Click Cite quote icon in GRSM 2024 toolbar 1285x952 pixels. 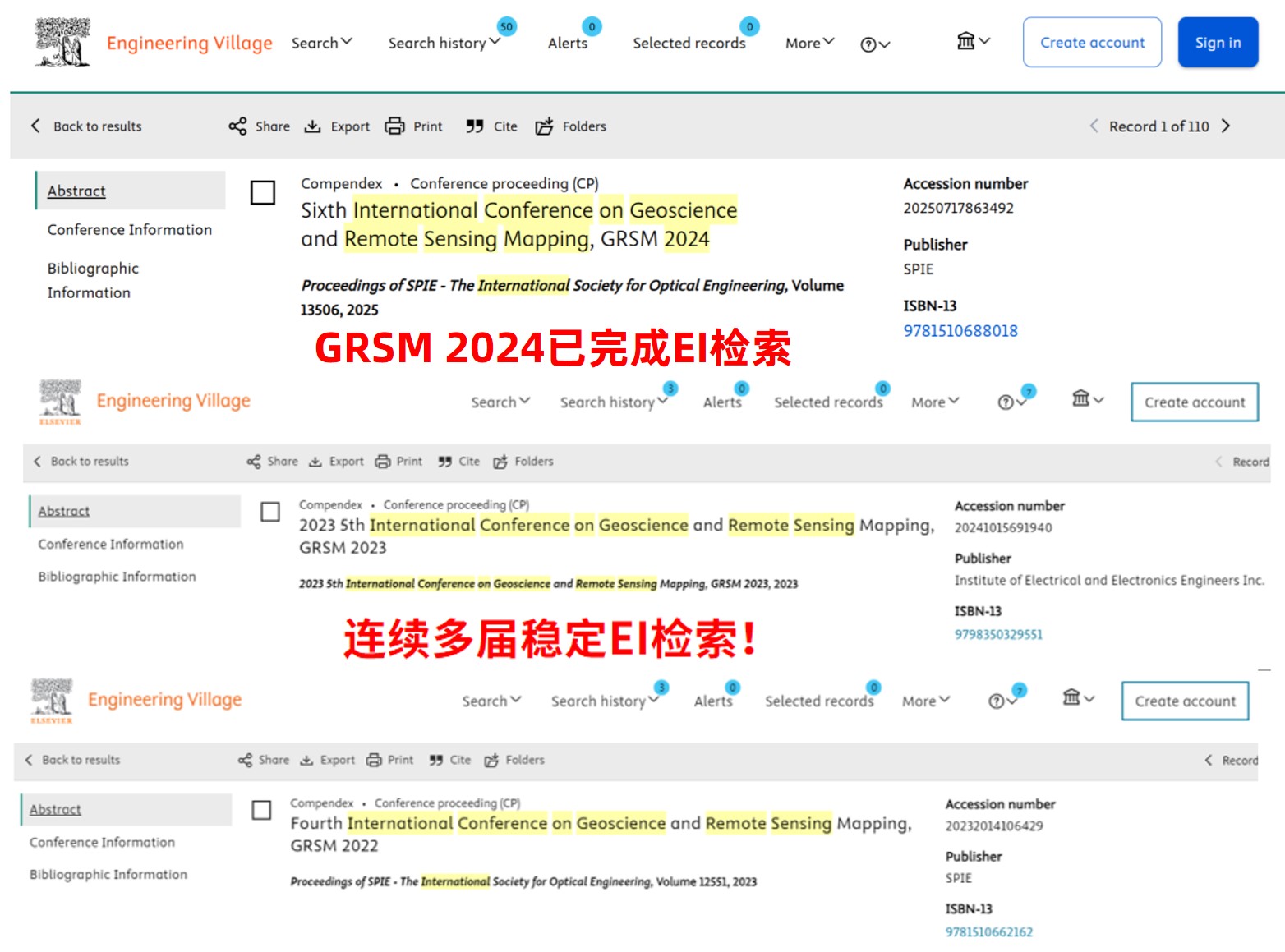click(475, 126)
